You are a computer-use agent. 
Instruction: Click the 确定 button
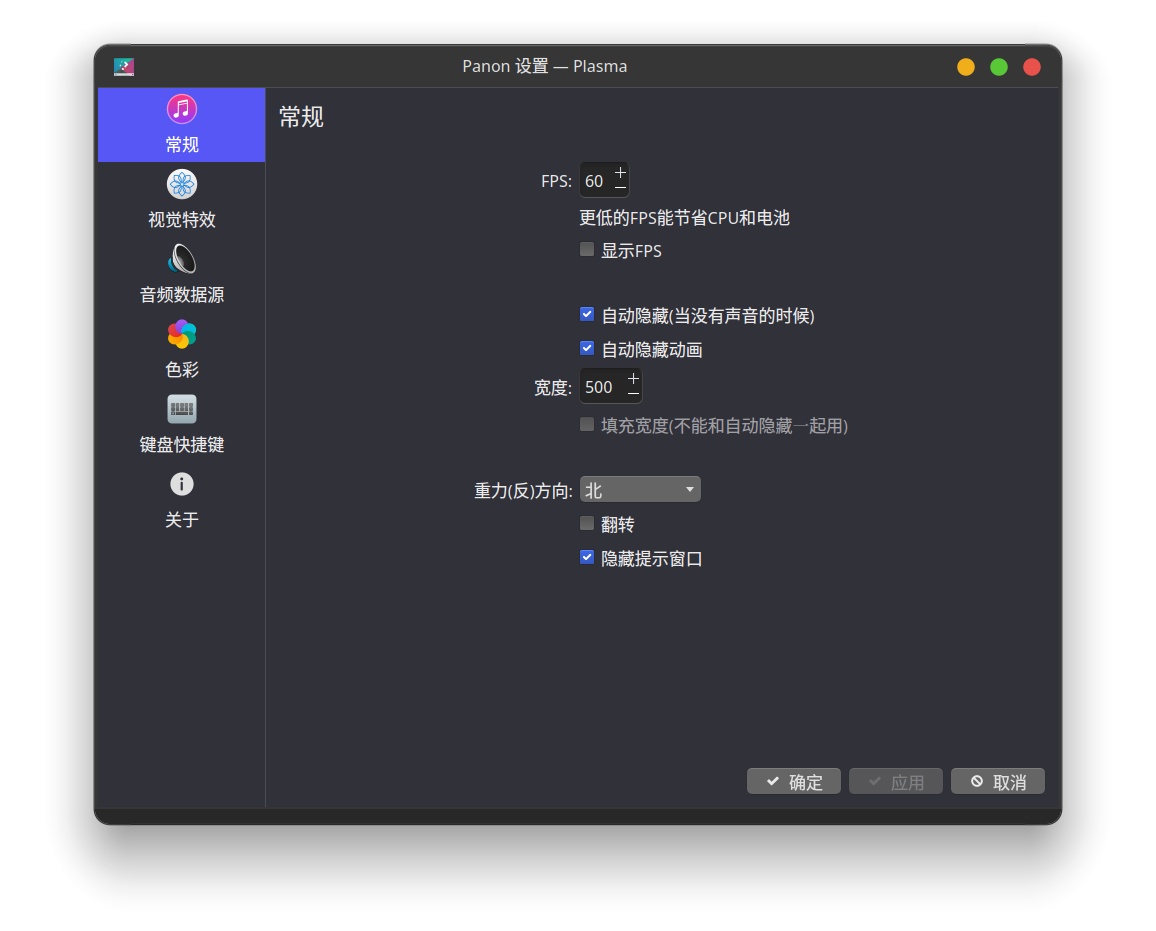pos(793,782)
